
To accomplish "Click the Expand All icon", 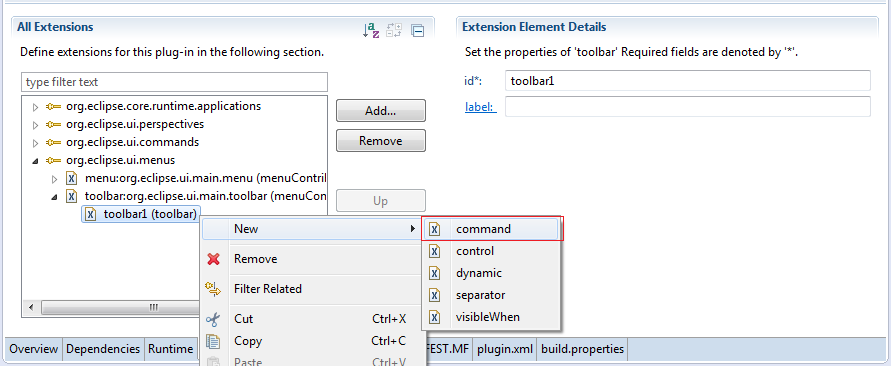I will [394, 30].
